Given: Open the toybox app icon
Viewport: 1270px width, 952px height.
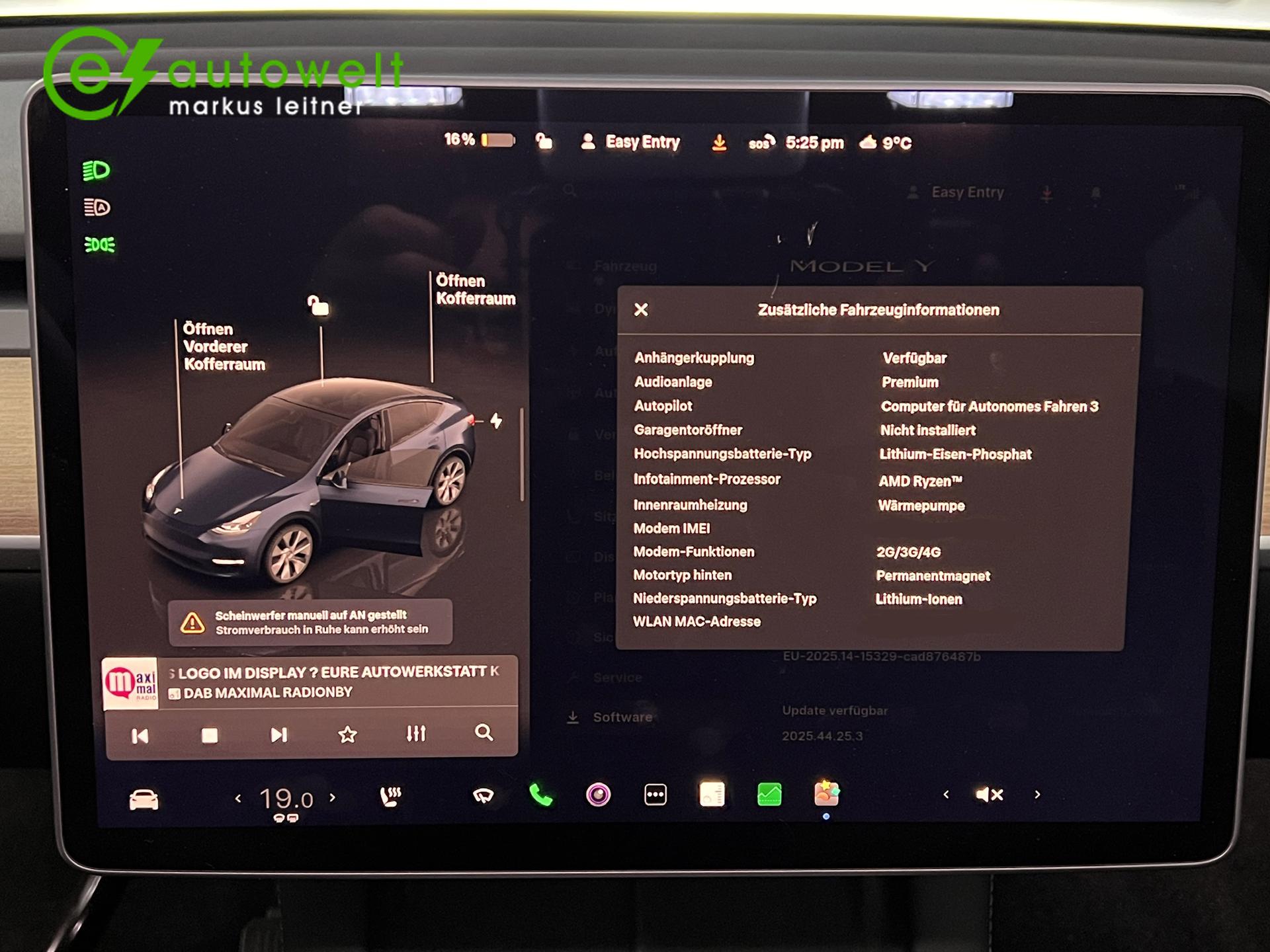Looking at the screenshot, I should point(826,793).
